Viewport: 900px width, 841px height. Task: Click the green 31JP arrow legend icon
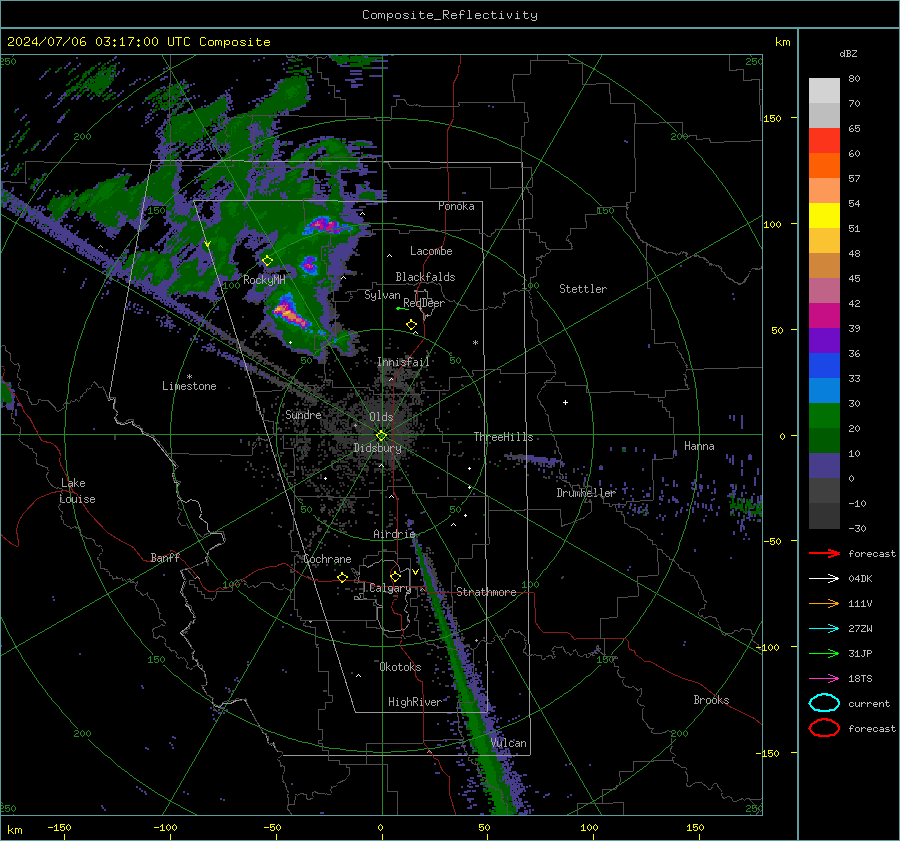point(824,653)
